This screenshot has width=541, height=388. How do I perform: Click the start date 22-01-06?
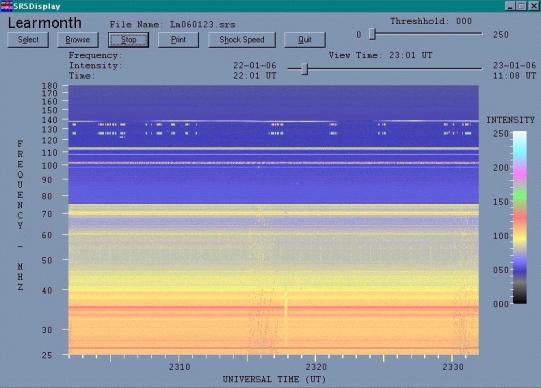[x=255, y=65]
